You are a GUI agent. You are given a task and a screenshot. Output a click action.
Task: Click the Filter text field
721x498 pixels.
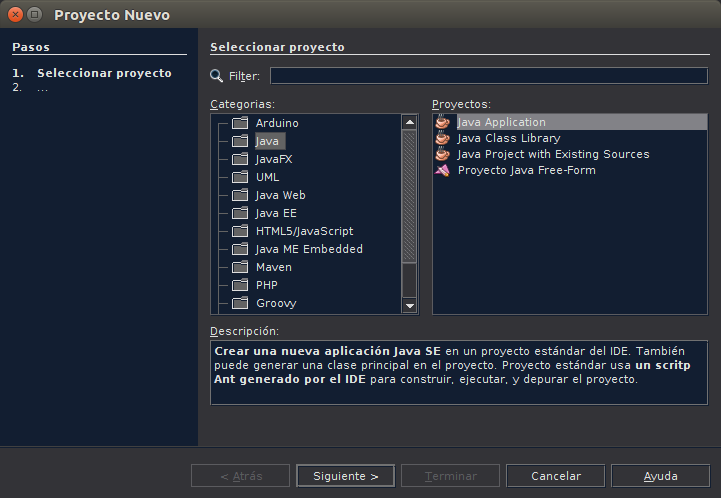[489, 76]
